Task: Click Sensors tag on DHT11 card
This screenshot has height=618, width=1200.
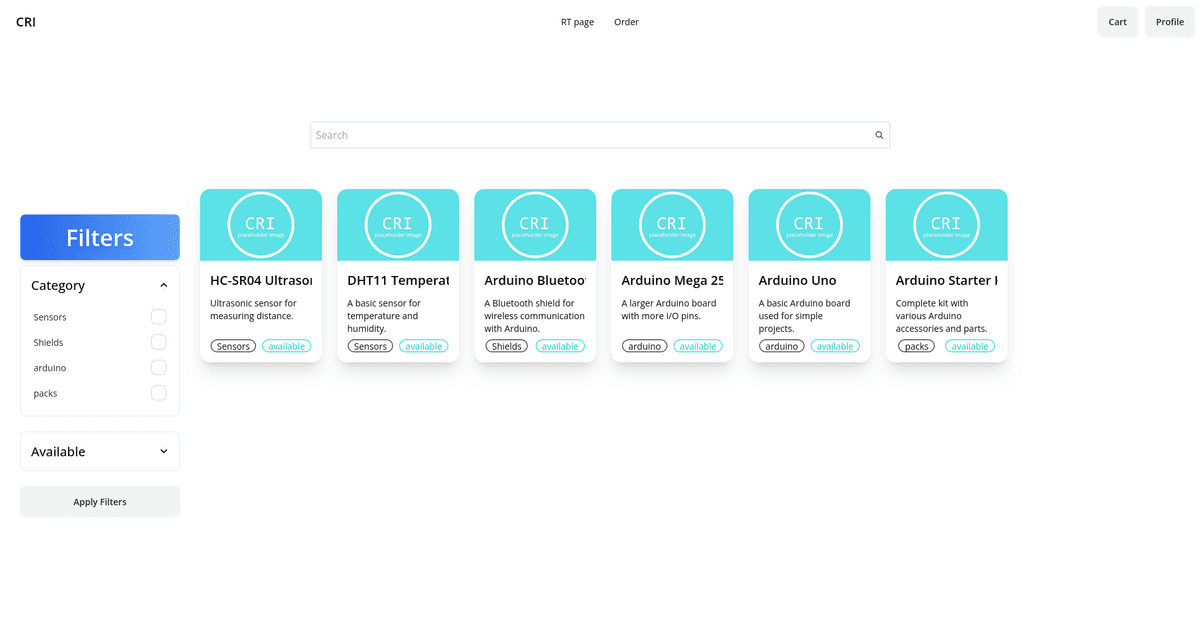Action: [370, 346]
